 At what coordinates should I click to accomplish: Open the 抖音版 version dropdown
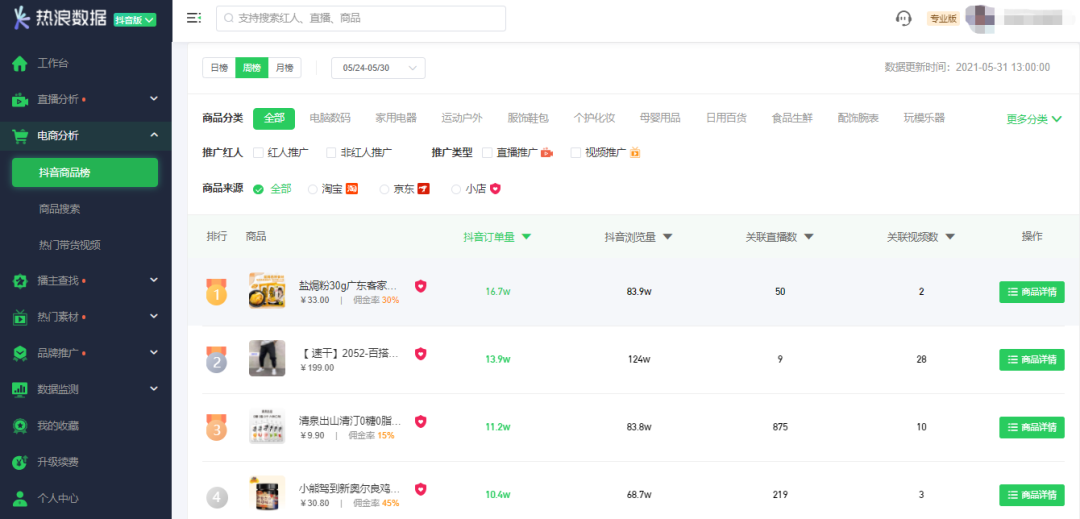(135, 20)
